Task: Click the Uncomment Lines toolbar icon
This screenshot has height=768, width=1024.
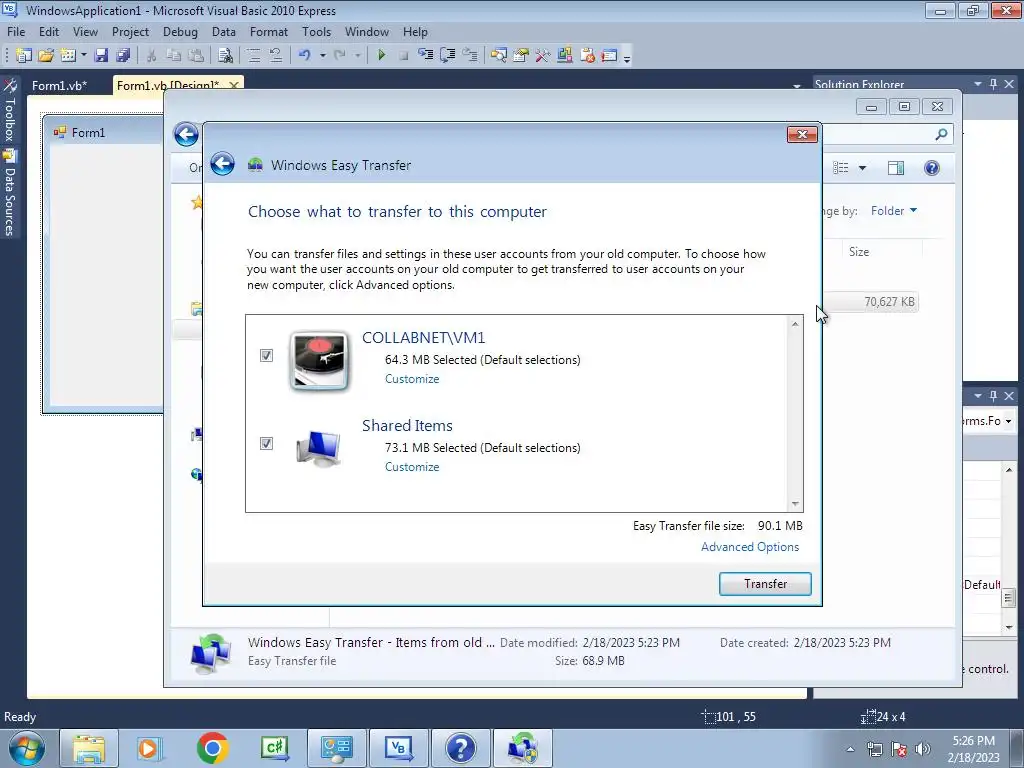Action: (276, 56)
